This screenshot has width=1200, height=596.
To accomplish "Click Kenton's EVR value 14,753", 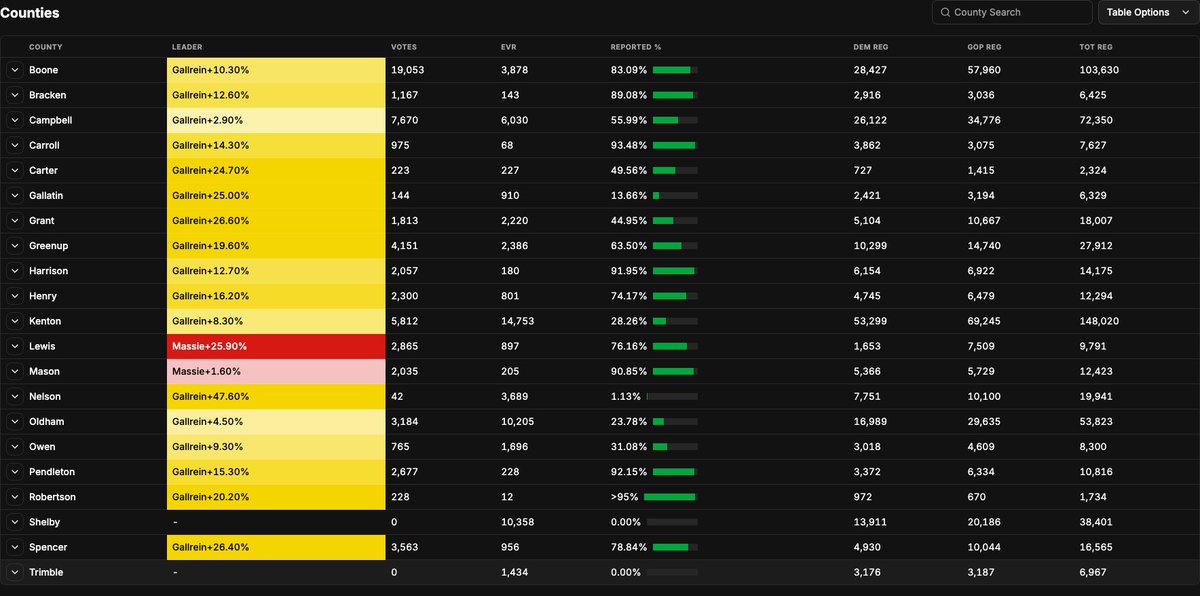I will 518,321.
